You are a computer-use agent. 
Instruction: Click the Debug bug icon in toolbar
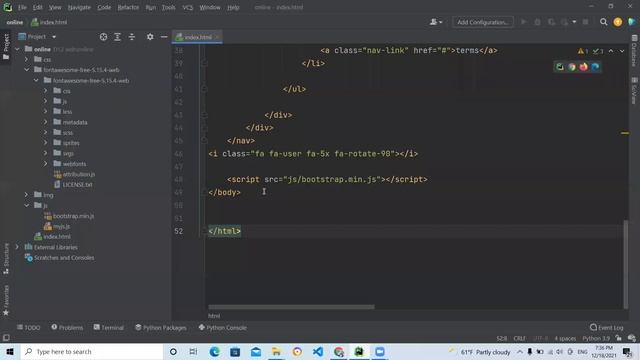pyautogui.click(x=538, y=22)
